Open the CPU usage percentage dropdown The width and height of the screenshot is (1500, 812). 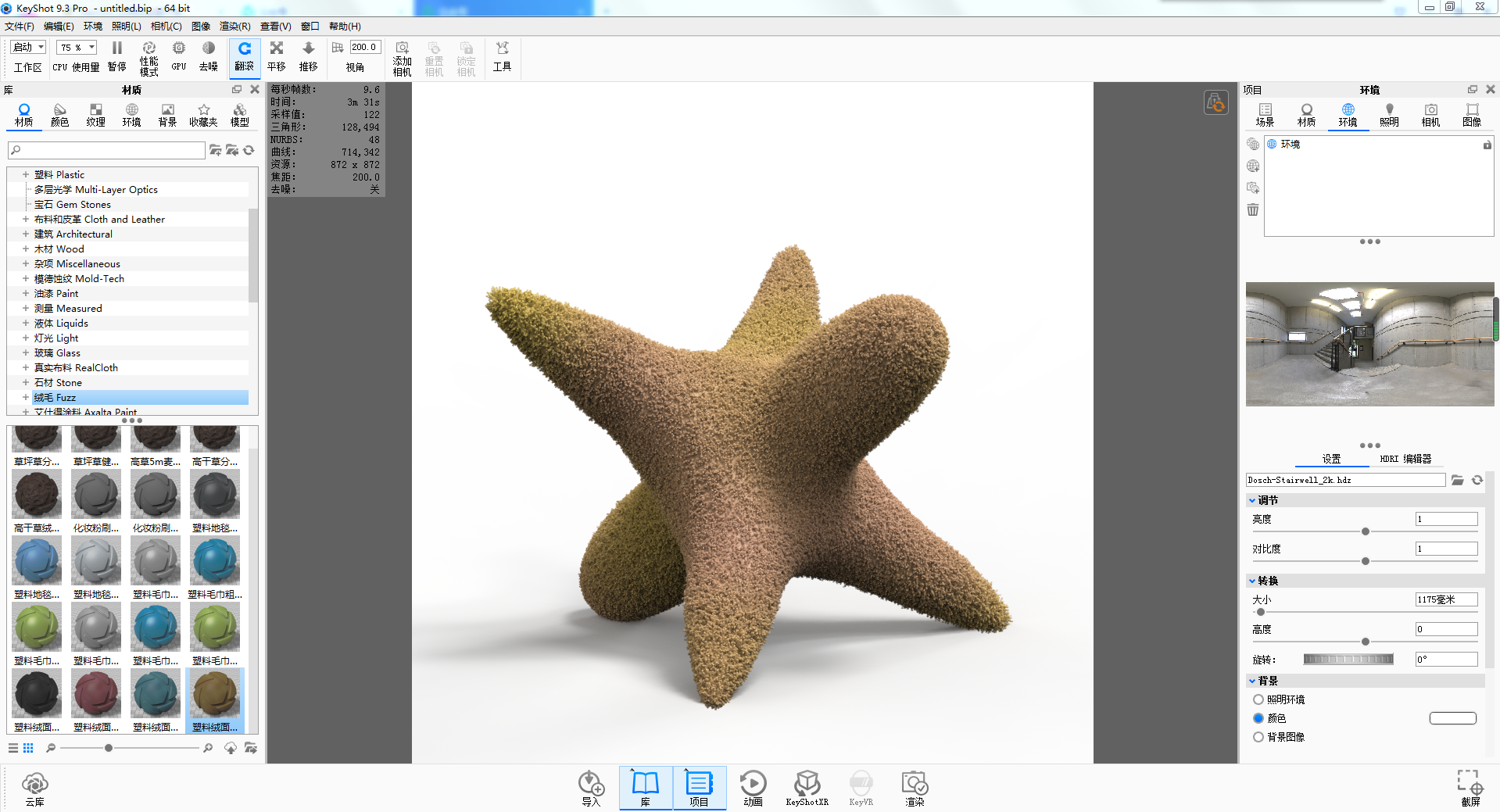click(77, 47)
